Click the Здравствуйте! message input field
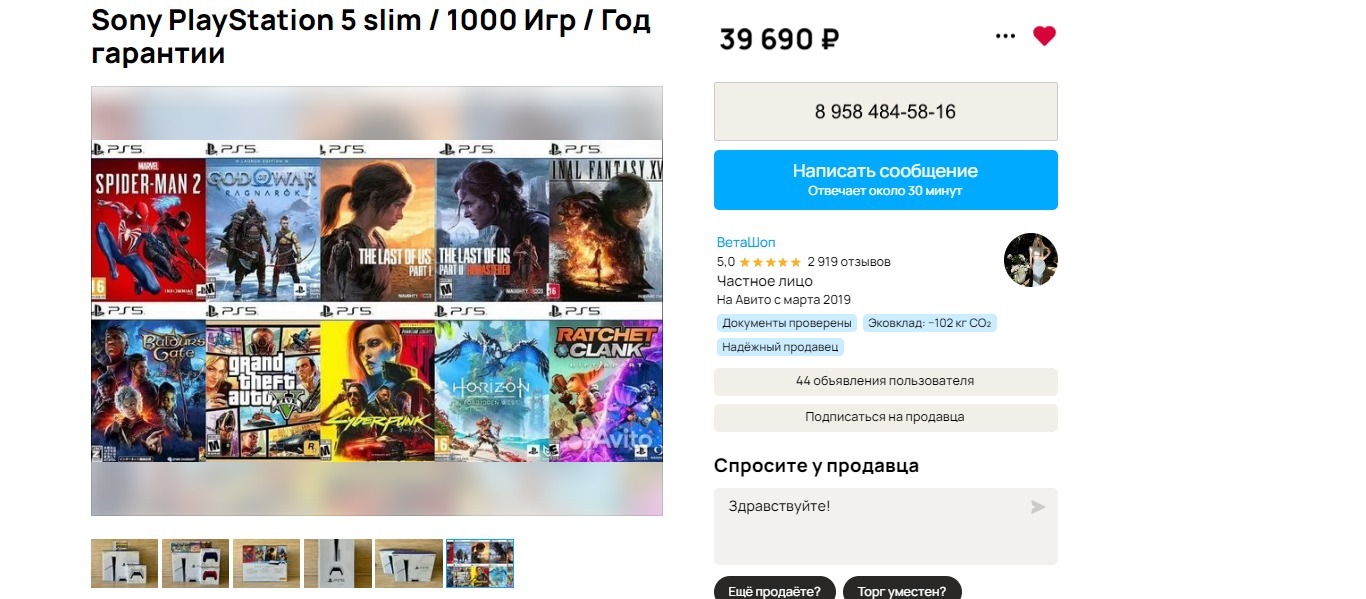 click(885, 526)
